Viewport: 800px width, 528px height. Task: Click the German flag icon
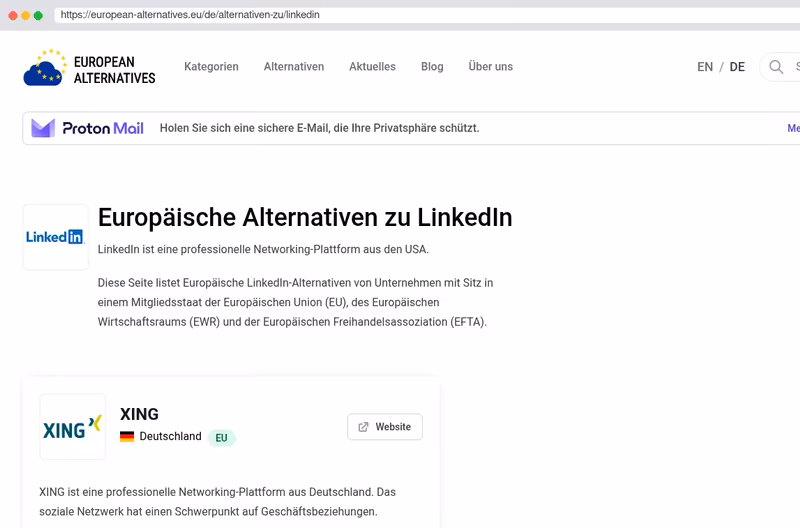pyautogui.click(x=127, y=437)
